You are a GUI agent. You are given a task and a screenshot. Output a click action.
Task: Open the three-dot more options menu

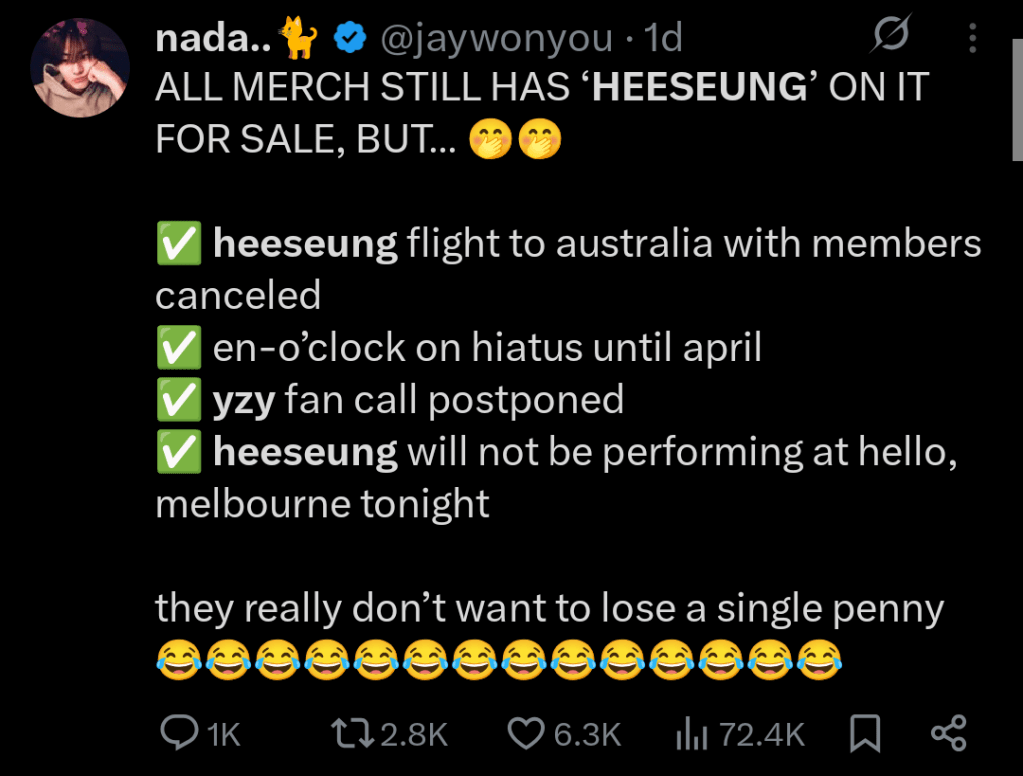tap(972, 39)
